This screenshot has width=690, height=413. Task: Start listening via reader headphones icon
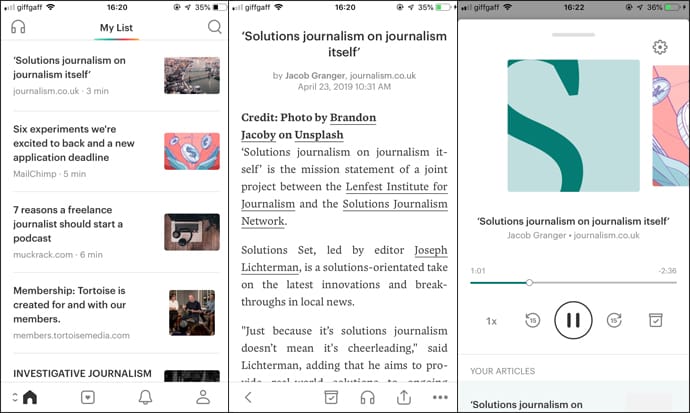click(x=367, y=397)
